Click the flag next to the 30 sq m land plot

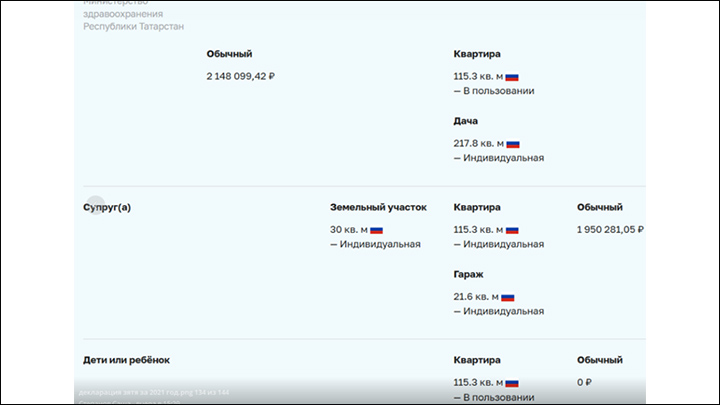(x=377, y=230)
